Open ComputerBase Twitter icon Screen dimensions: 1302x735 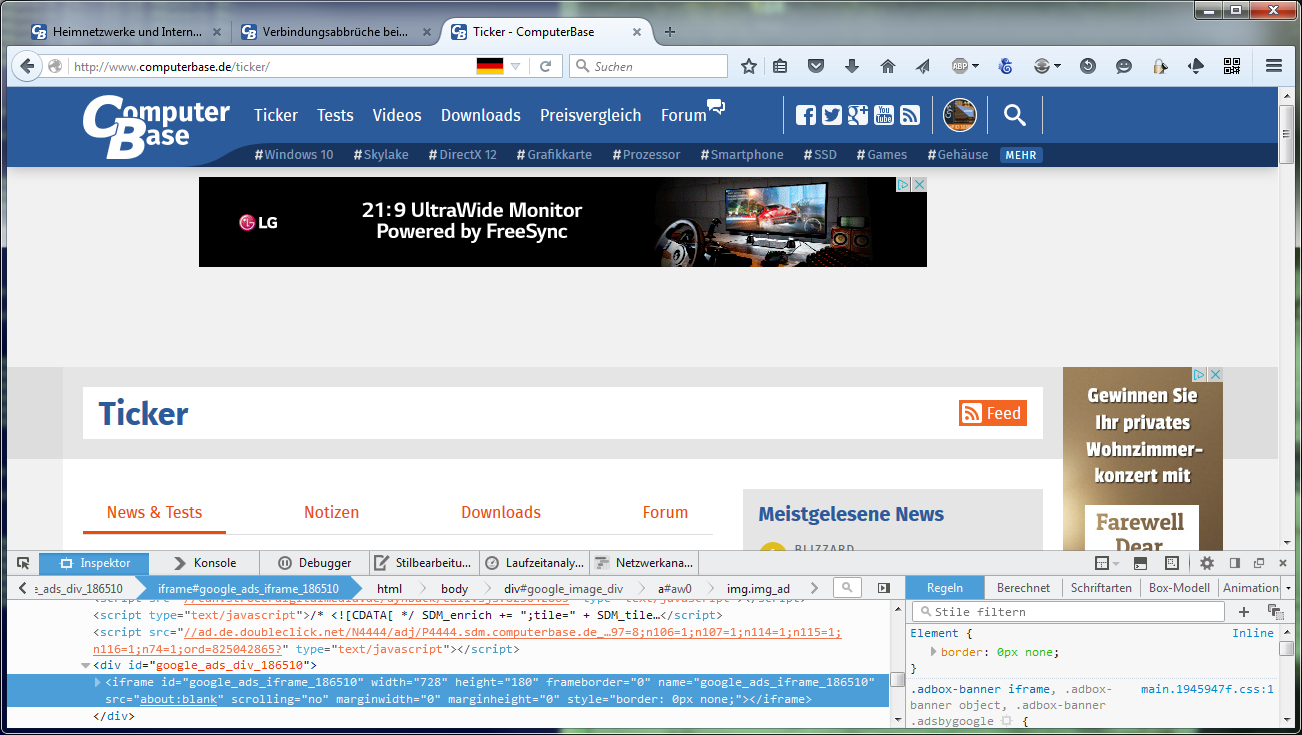pos(832,115)
